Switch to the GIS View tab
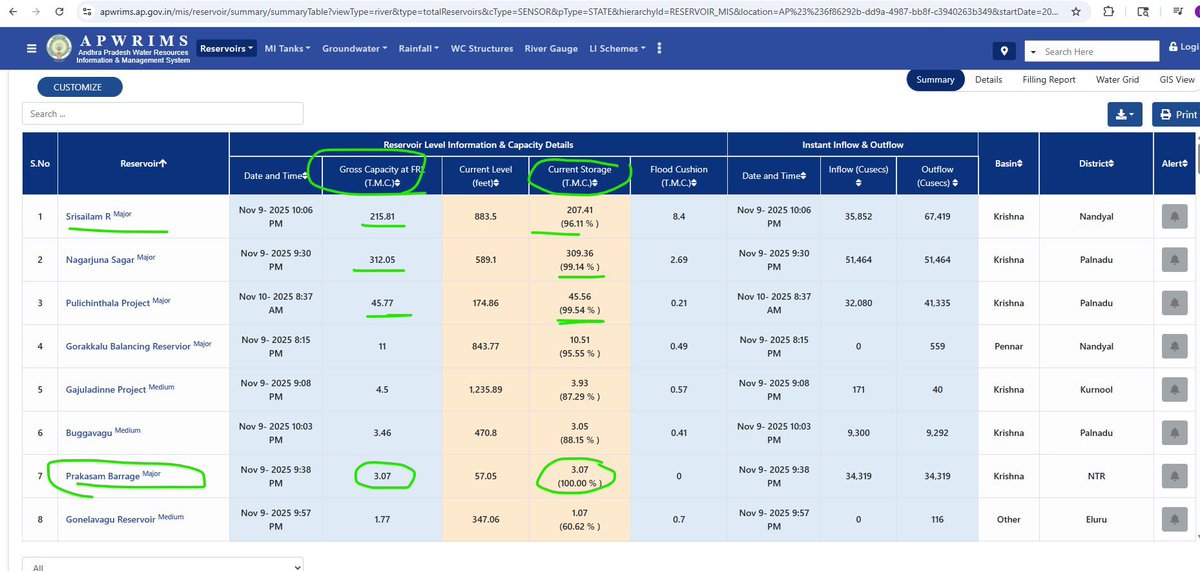Viewport: 1200px width, 571px height. (1177, 80)
